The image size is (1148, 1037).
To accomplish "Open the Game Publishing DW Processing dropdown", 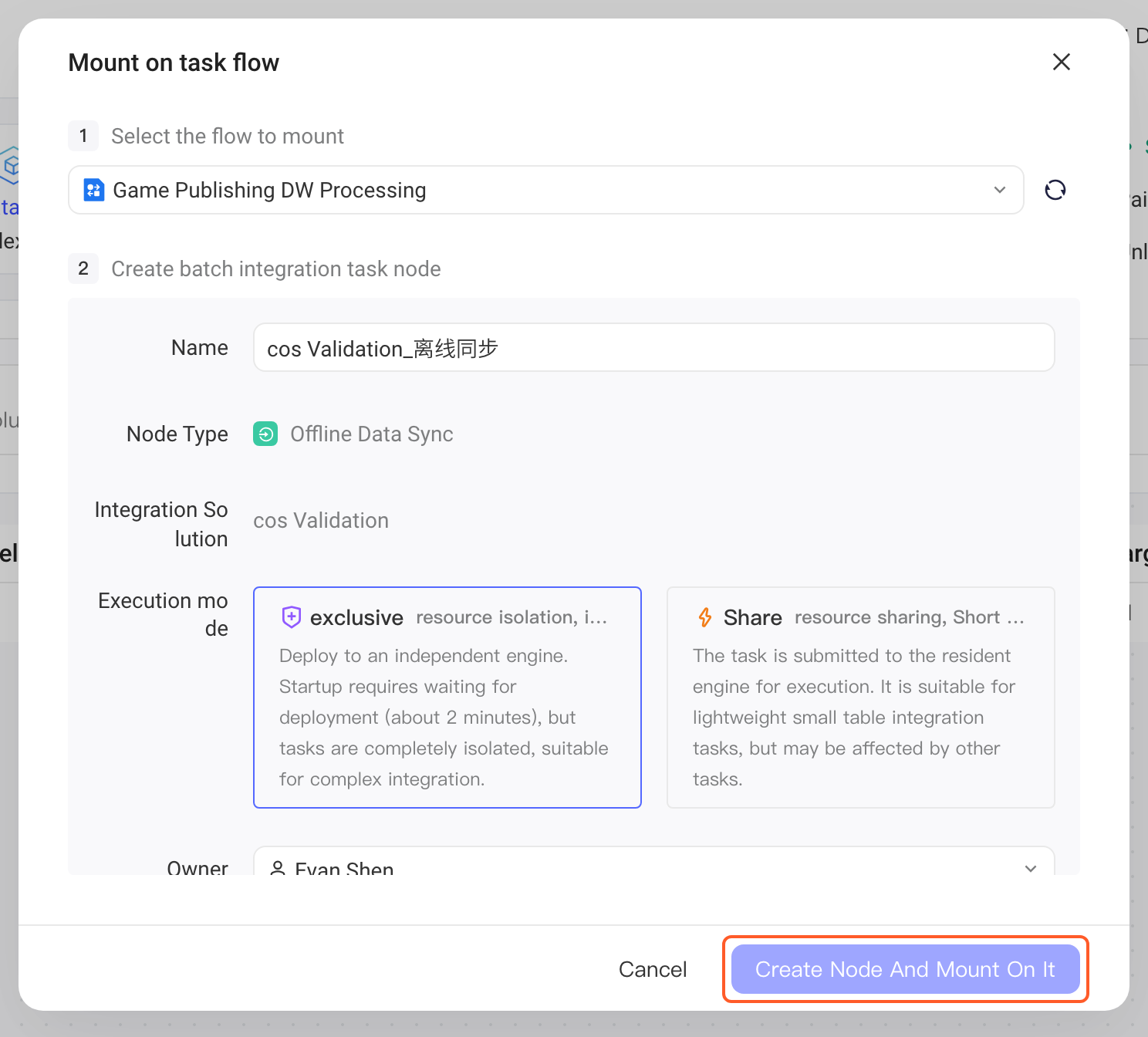I will tap(546, 190).
